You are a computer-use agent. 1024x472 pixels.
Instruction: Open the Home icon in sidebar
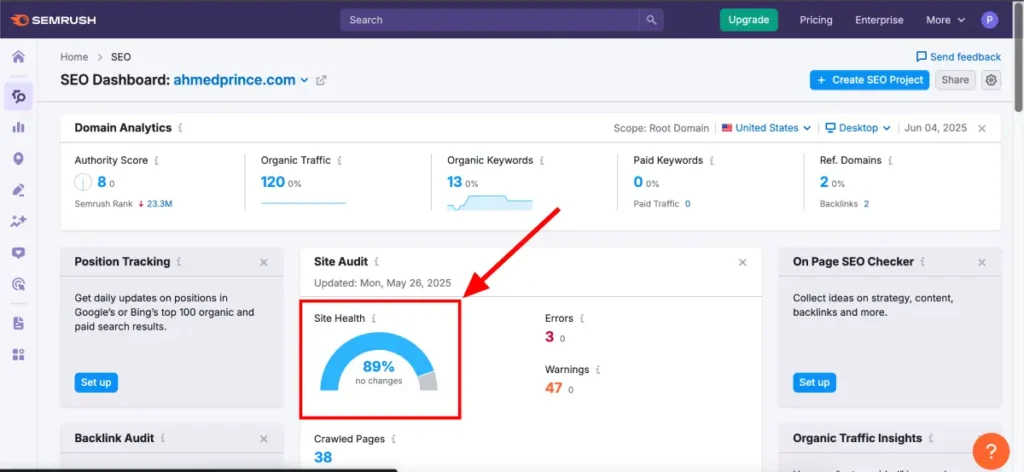point(18,57)
